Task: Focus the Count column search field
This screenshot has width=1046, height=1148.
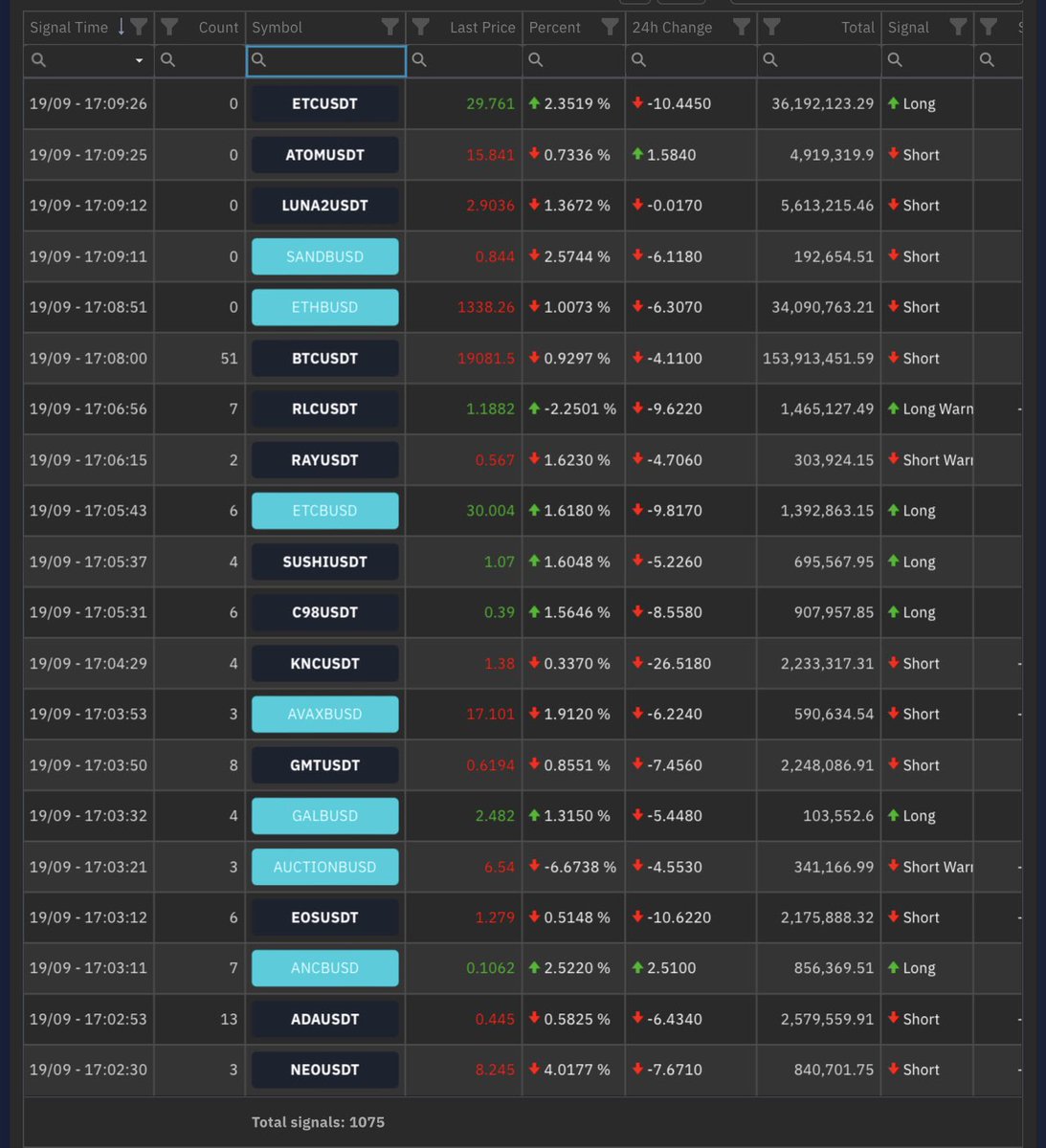Action: click(200, 60)
